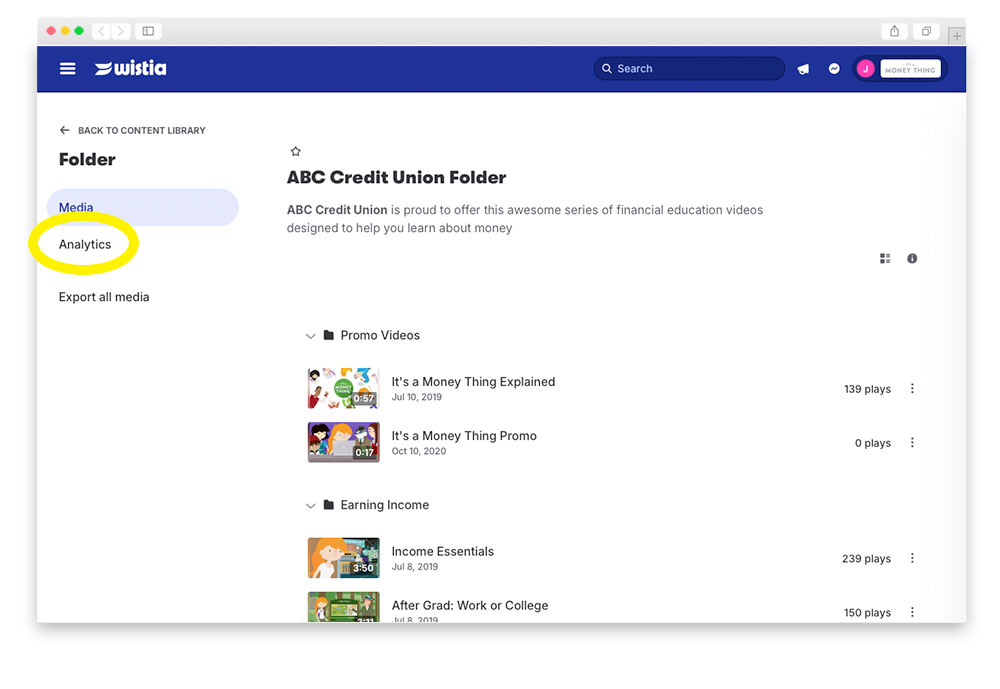
Task: Click the Wistia logo
Action: click(131, 68)
